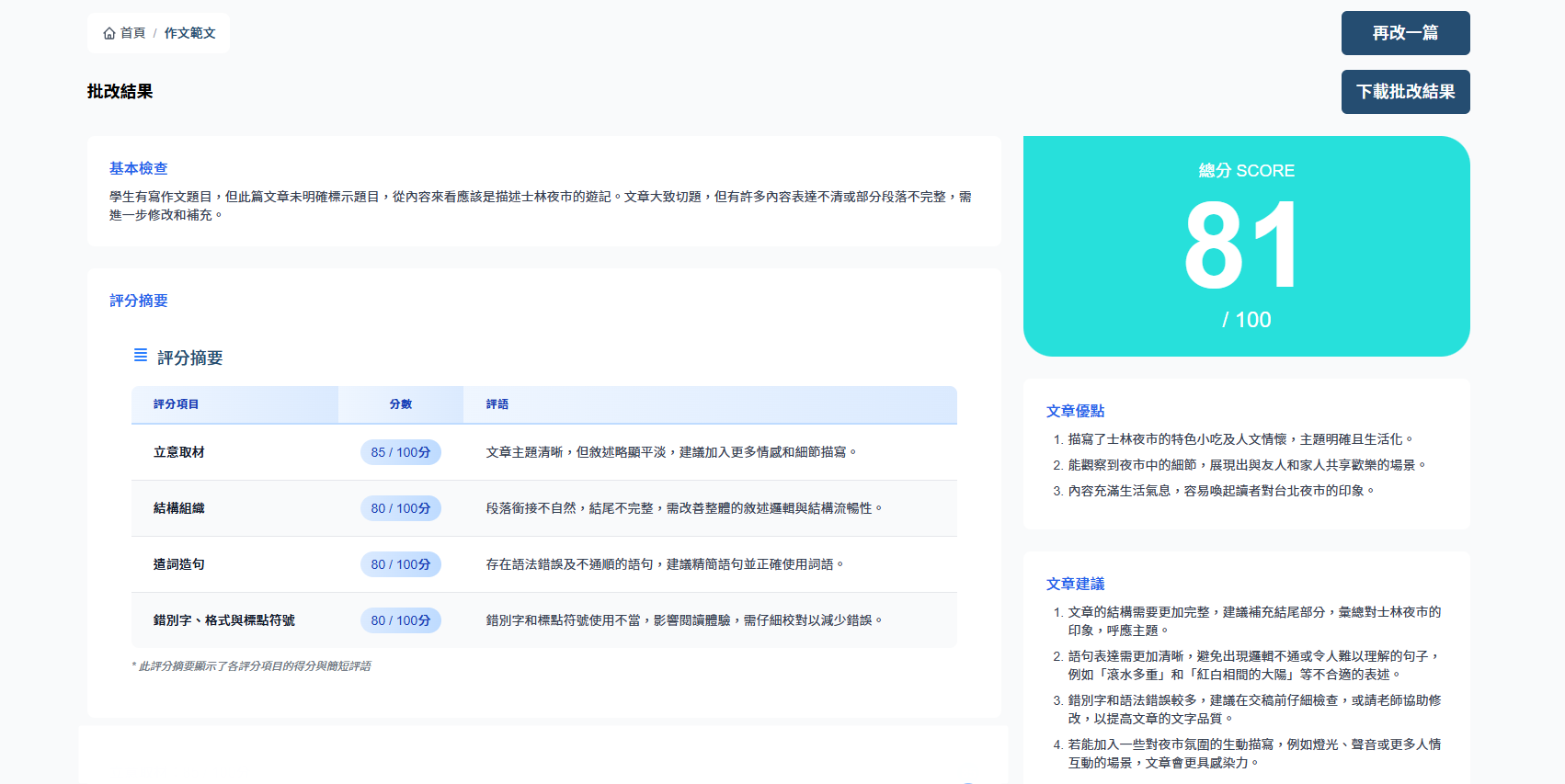Select the 立意取材 row label

tap(179, 452)
